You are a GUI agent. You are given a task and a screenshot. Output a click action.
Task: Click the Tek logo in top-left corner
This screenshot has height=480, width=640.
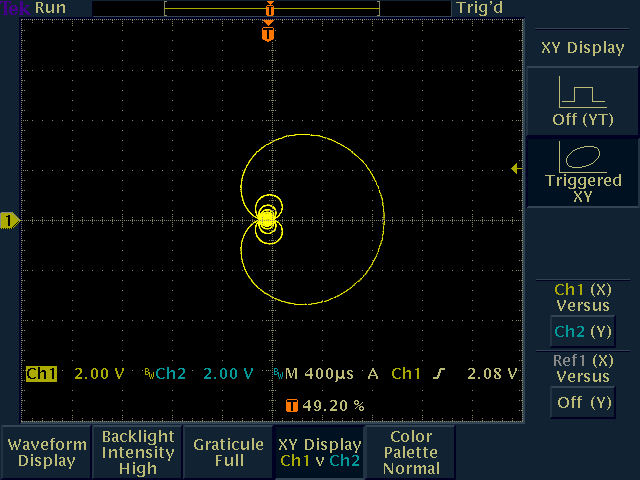14,8
